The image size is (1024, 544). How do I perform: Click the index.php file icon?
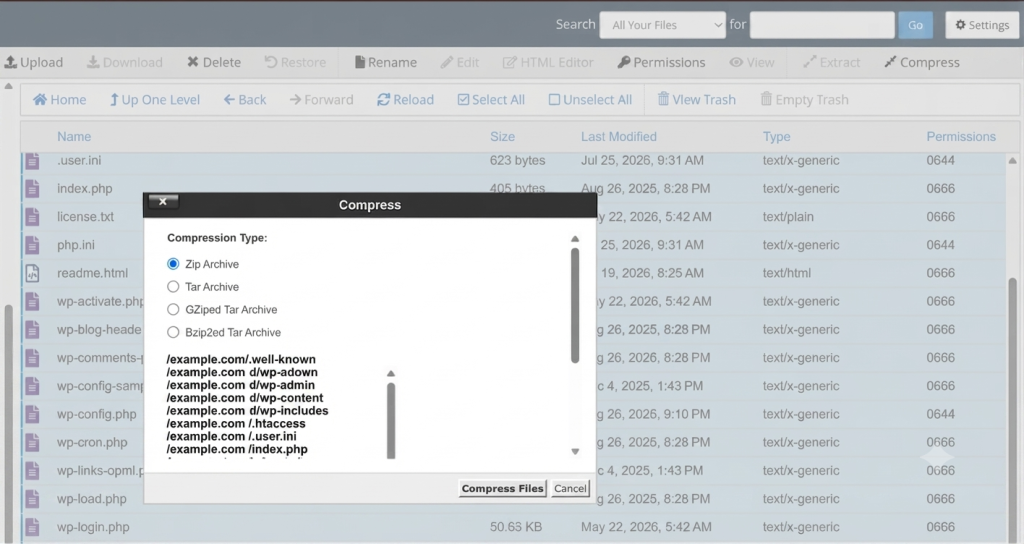coord(32,189)
